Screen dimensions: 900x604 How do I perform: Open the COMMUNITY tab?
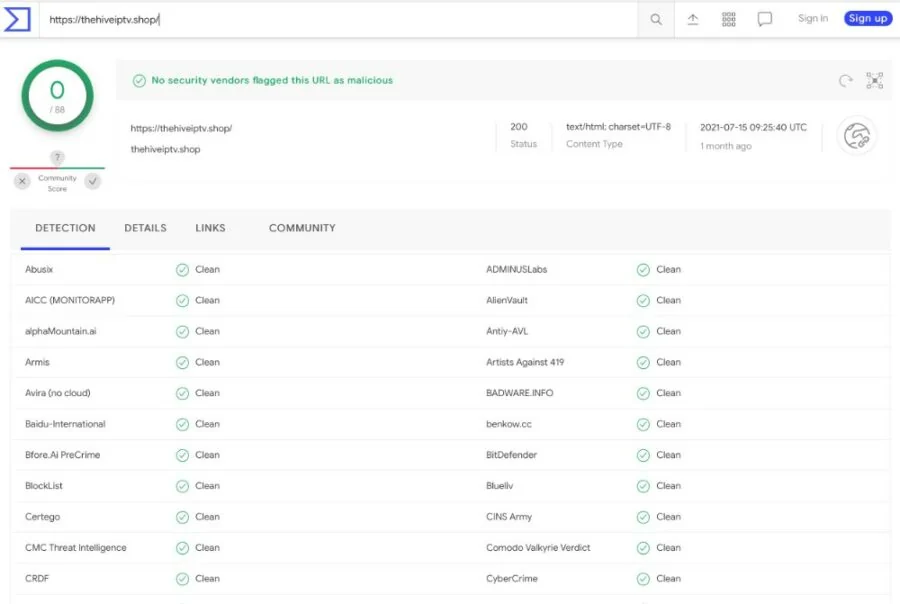click(x=302, y=228)
